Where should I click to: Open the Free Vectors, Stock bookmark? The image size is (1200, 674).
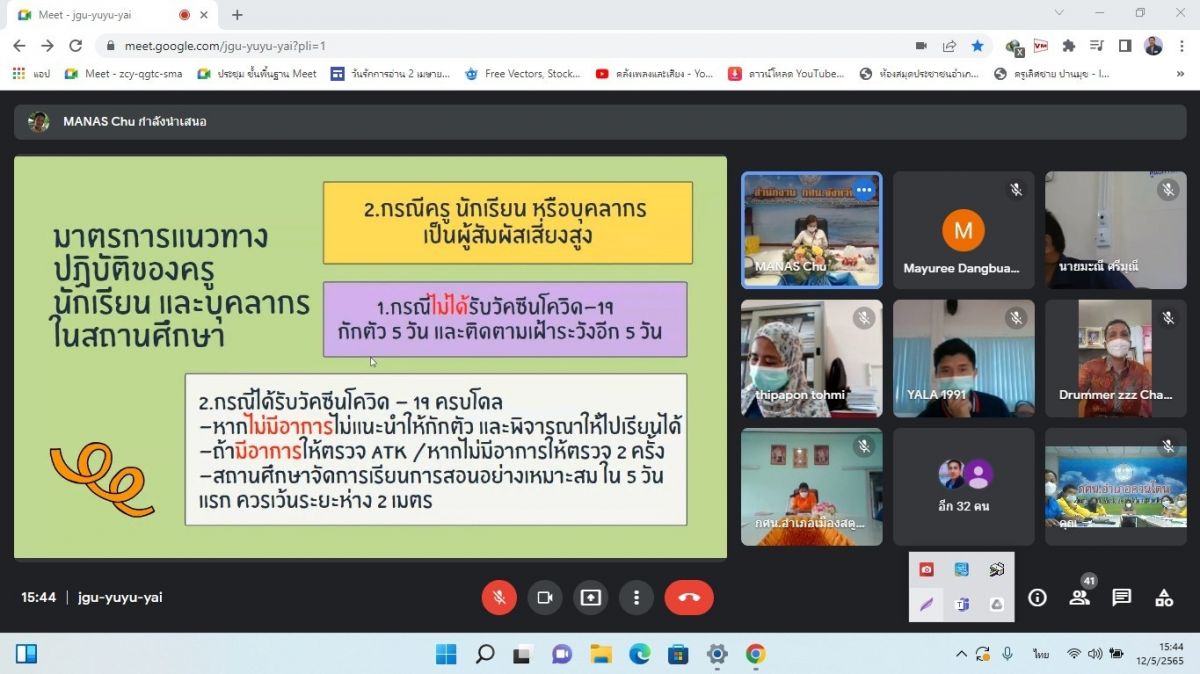522,74
